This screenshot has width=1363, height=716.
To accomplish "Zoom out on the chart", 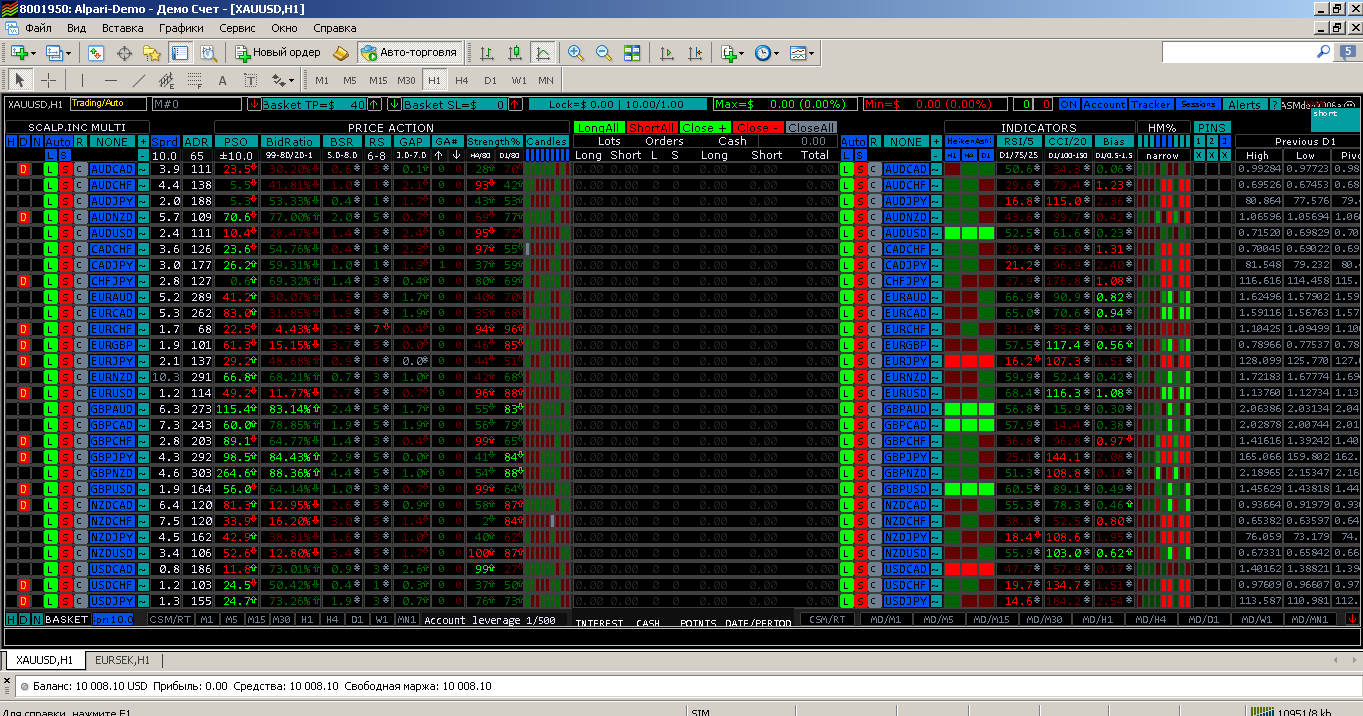I will [x=604, y=53].
